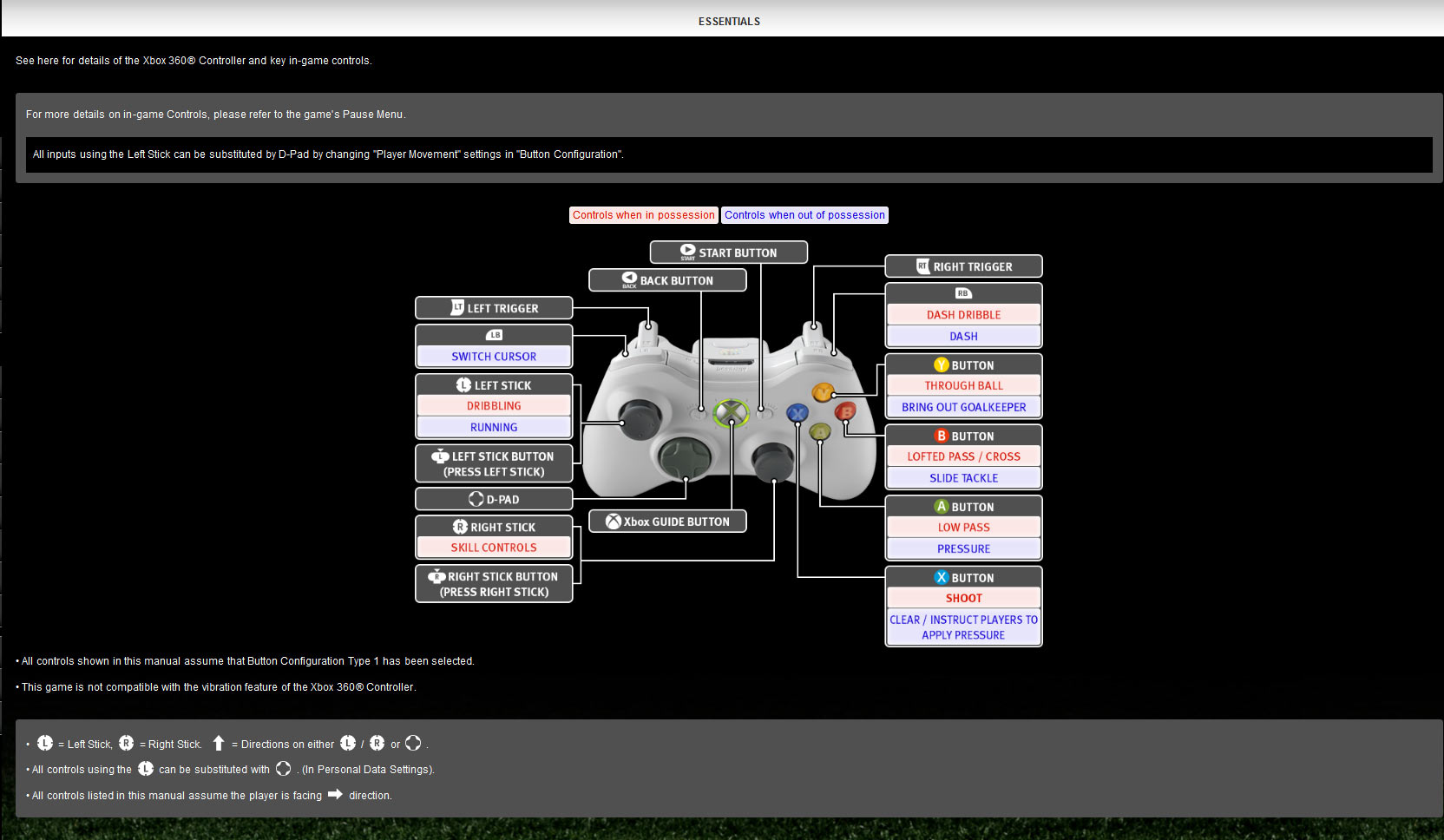Select the yellow Y icon in Y BUTTON label

pos(941,365)
